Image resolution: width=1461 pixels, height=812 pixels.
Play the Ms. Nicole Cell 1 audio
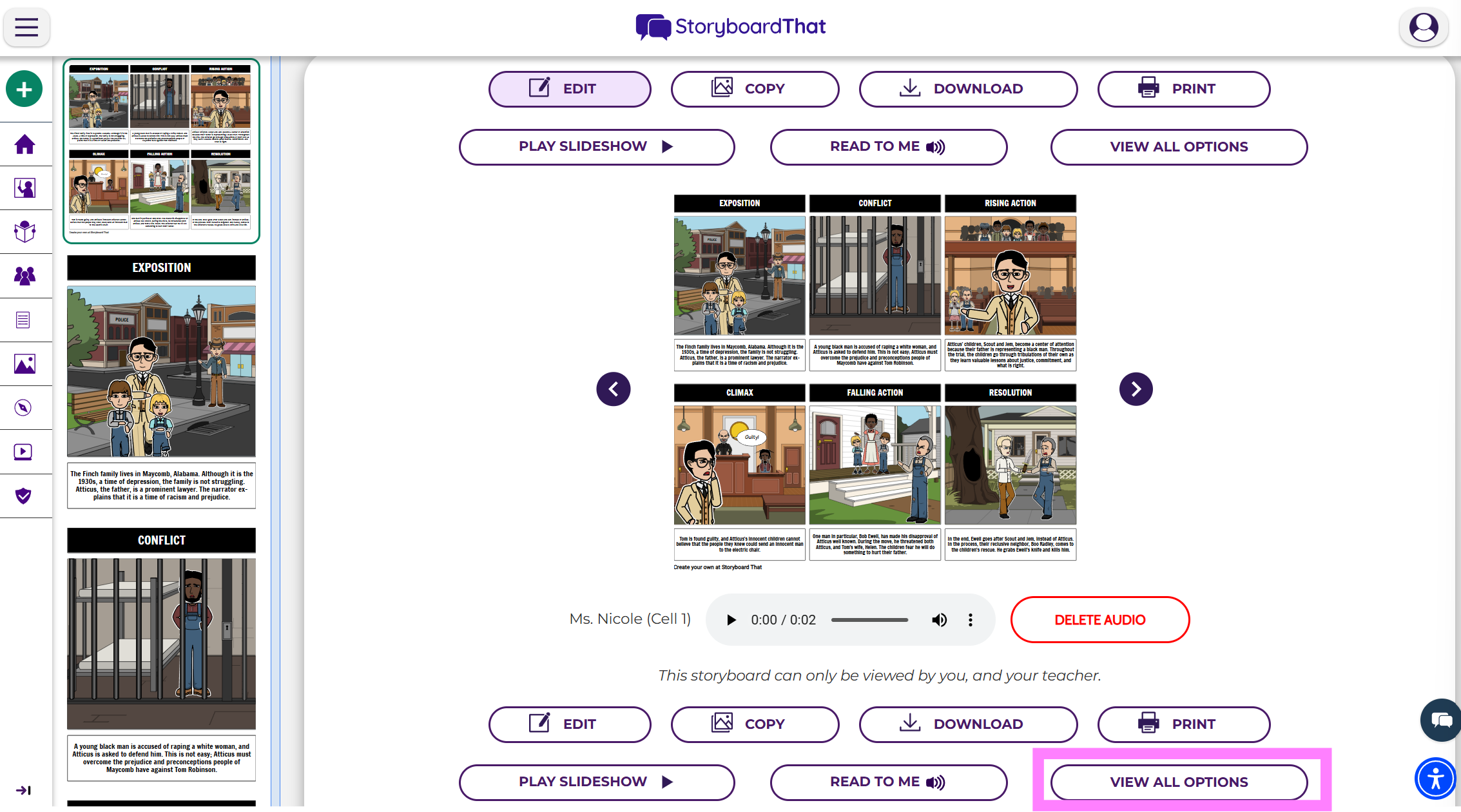[x=731, y=620]
